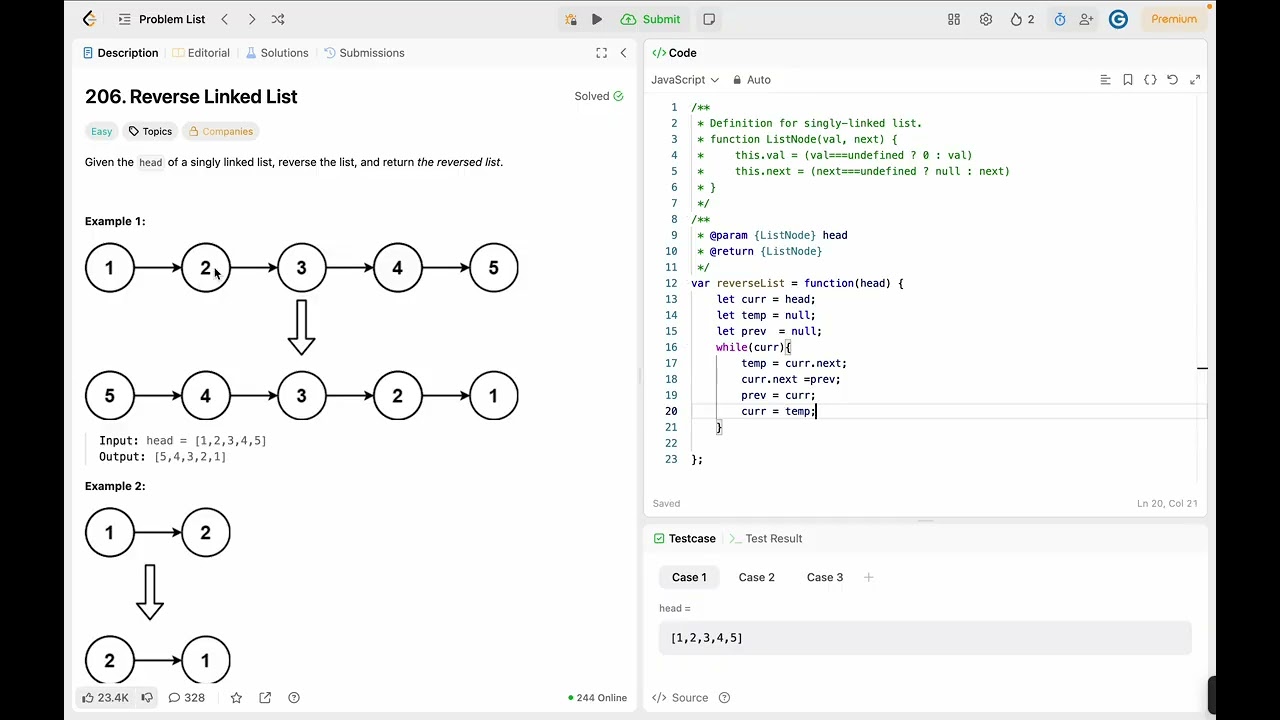1280x720 pixels.
Task: Dislike the problem thumbs-down
Action: click(x=147, y=698)
